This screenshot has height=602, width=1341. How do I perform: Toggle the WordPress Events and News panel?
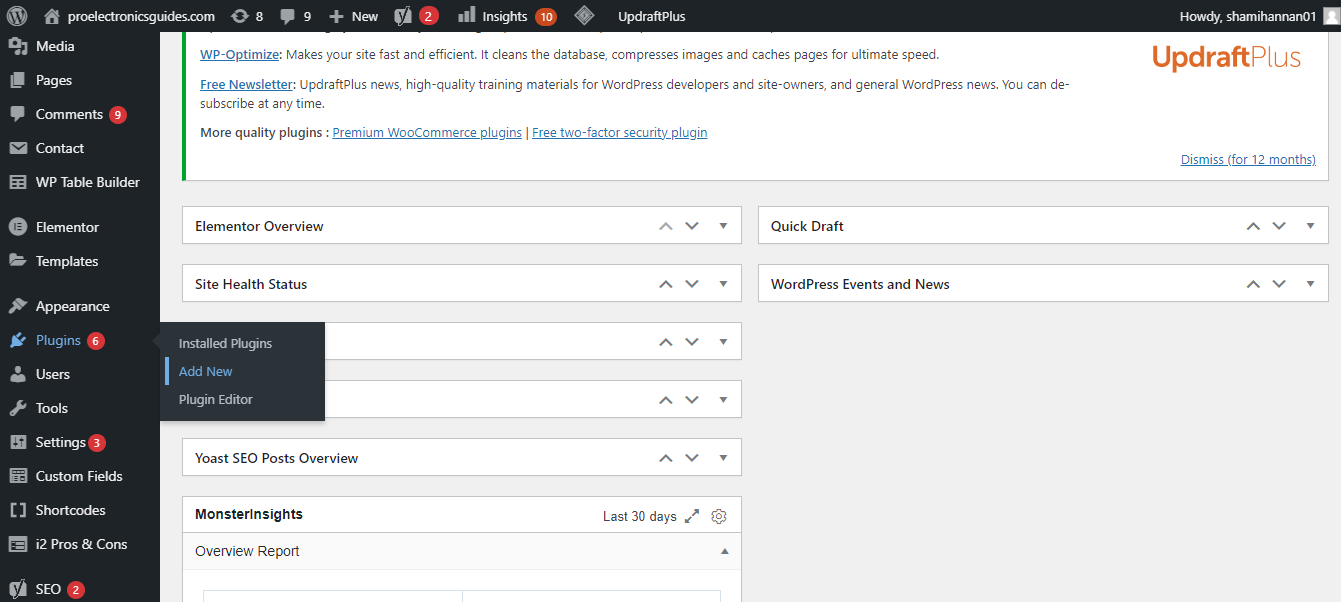[1310, 284]
